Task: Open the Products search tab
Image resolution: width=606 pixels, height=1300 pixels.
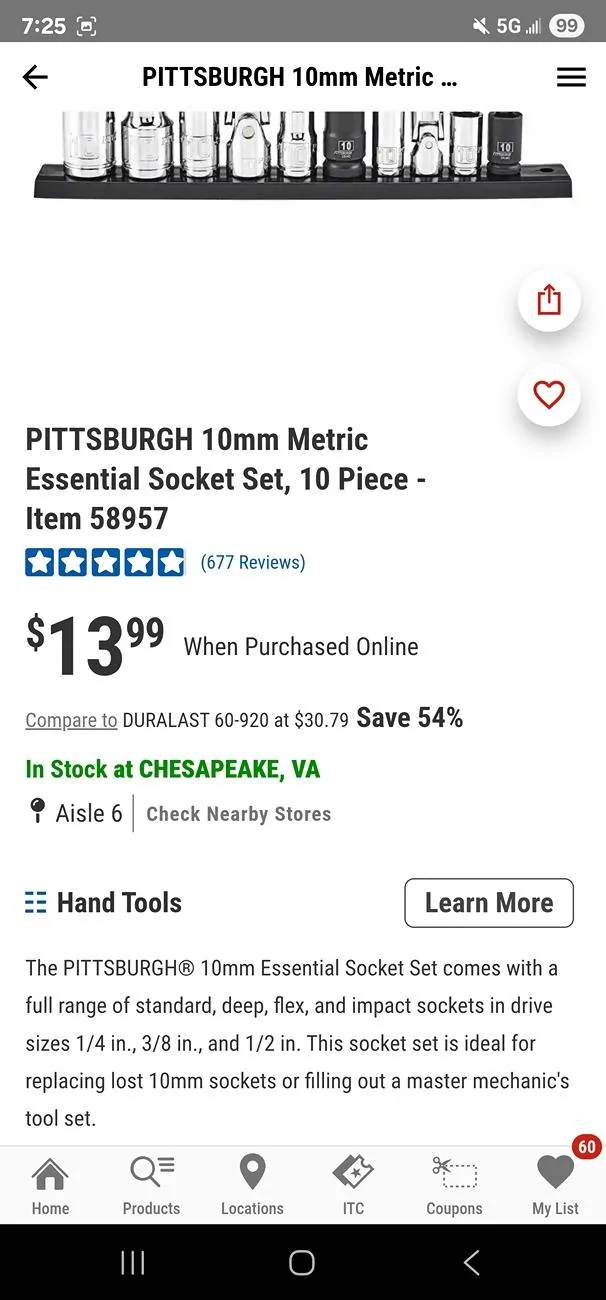Action: click(x=151, y=1186)
